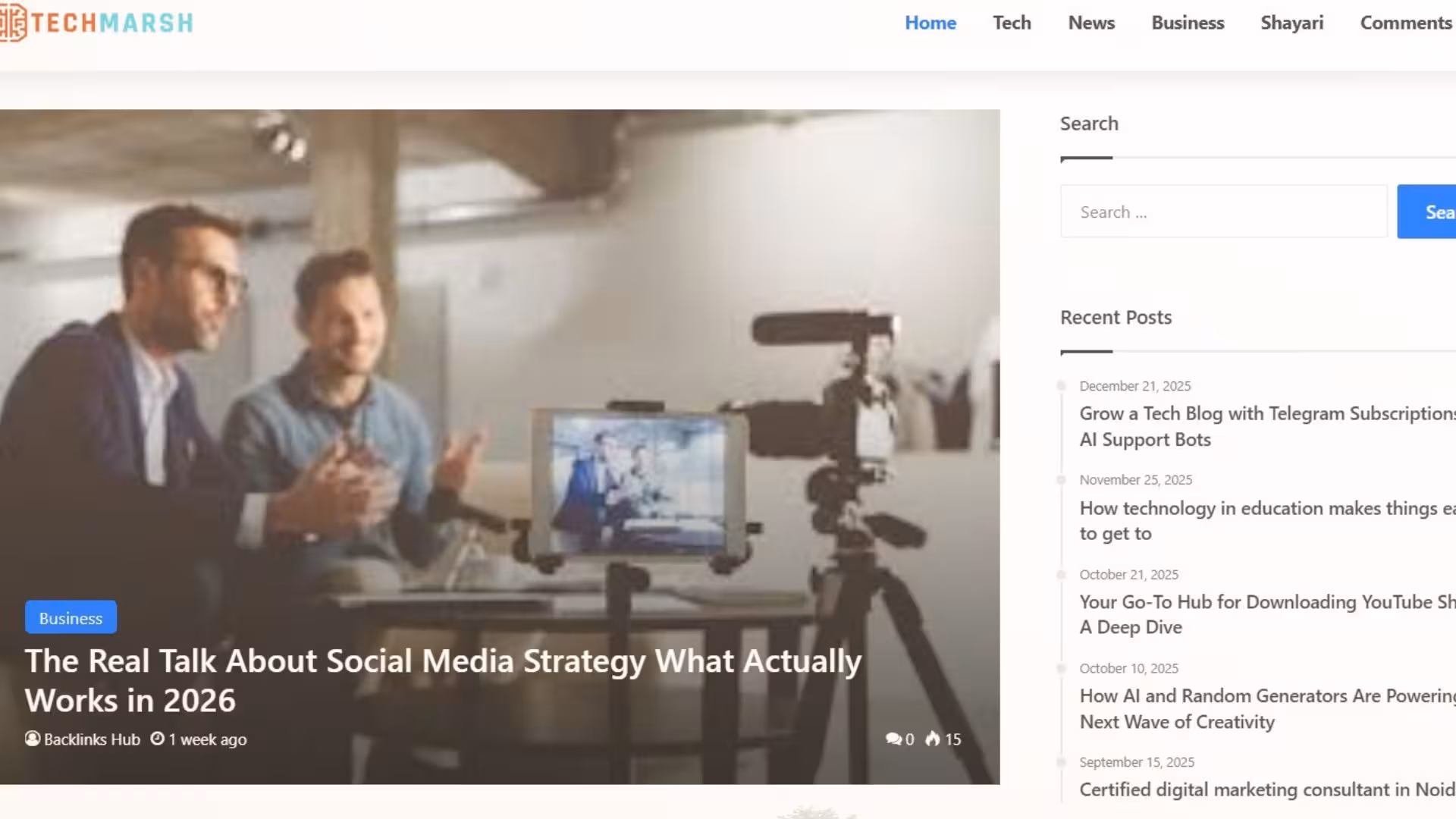
Task: Click into the Search input field
Action: coord(1223,212)
